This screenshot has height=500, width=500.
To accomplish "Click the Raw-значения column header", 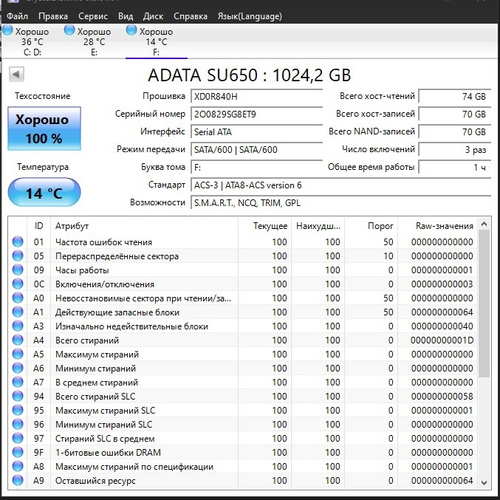I will coord(437,226).
